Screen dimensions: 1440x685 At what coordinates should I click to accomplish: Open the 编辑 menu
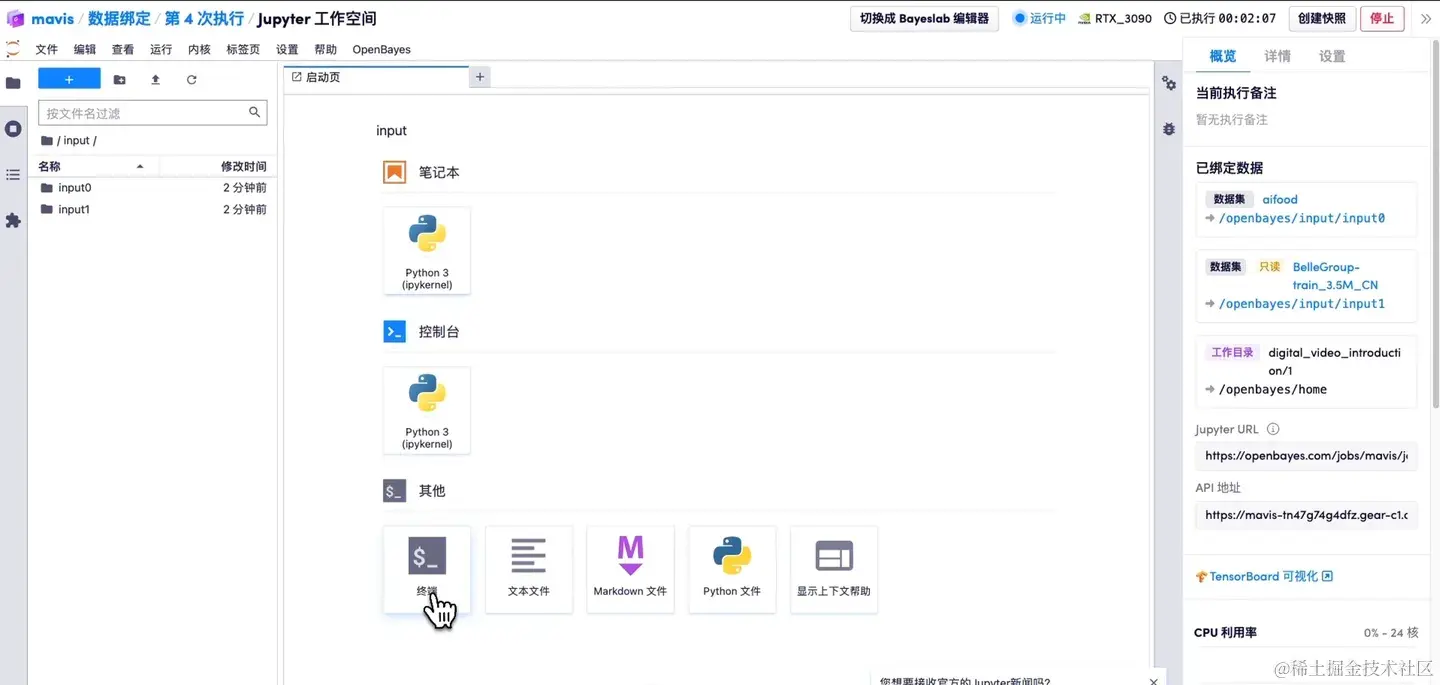(85, 49)
